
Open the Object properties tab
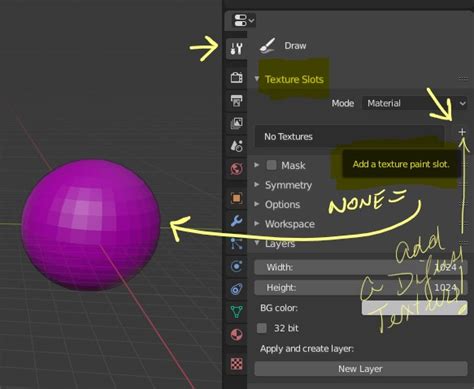(x=236, y=198)
